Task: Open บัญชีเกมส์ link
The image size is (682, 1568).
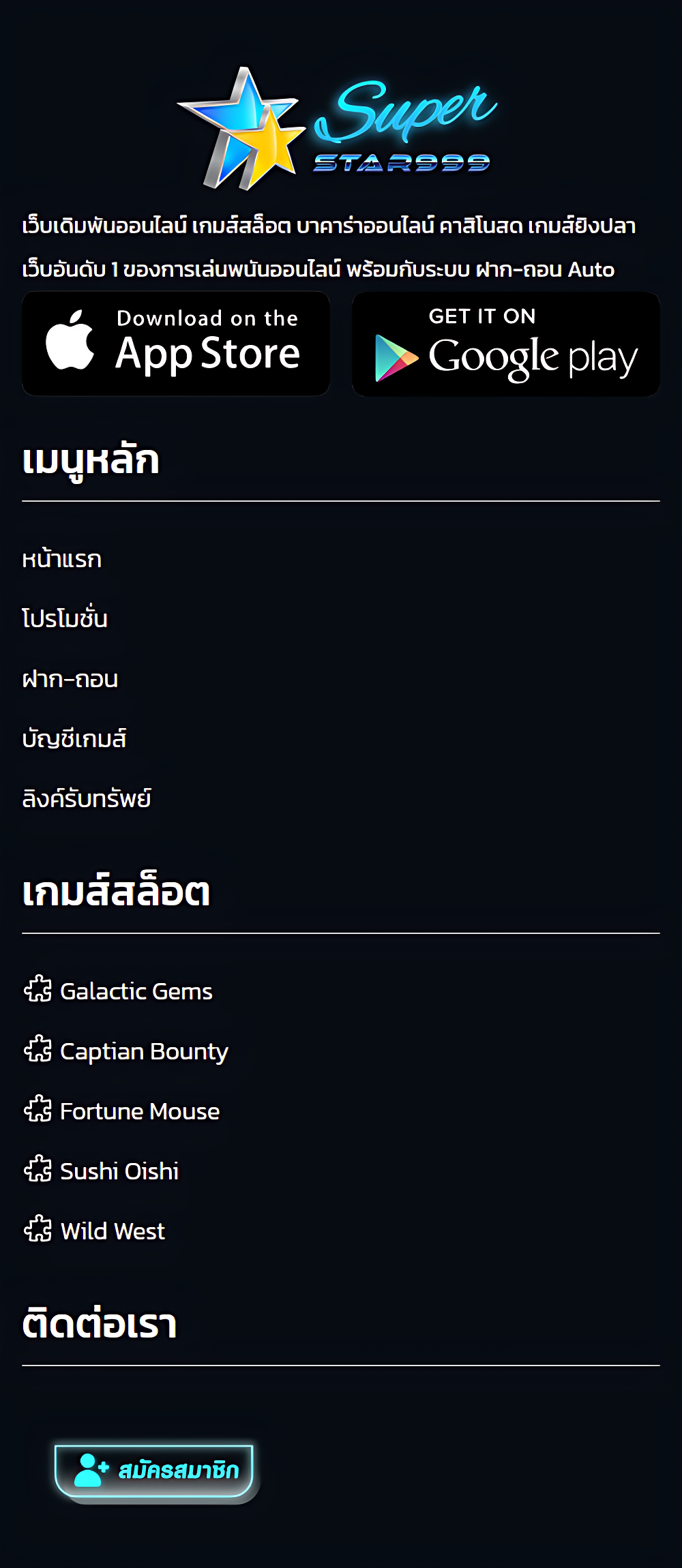Action: (74, 739)
